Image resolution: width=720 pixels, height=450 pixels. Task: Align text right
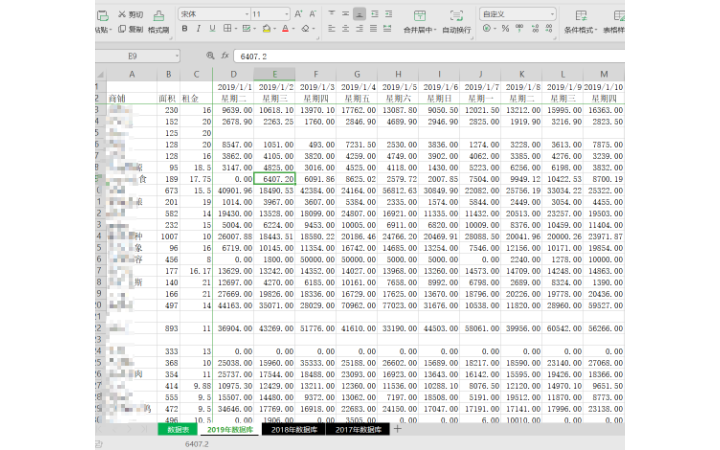coord(360,29)
